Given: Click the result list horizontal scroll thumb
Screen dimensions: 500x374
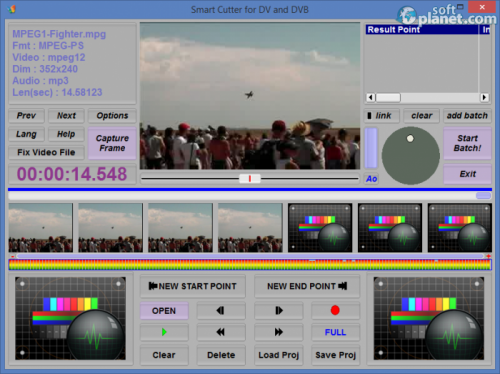Looking at the screenshot, I should pyautogui.click(x=388, y=98).
